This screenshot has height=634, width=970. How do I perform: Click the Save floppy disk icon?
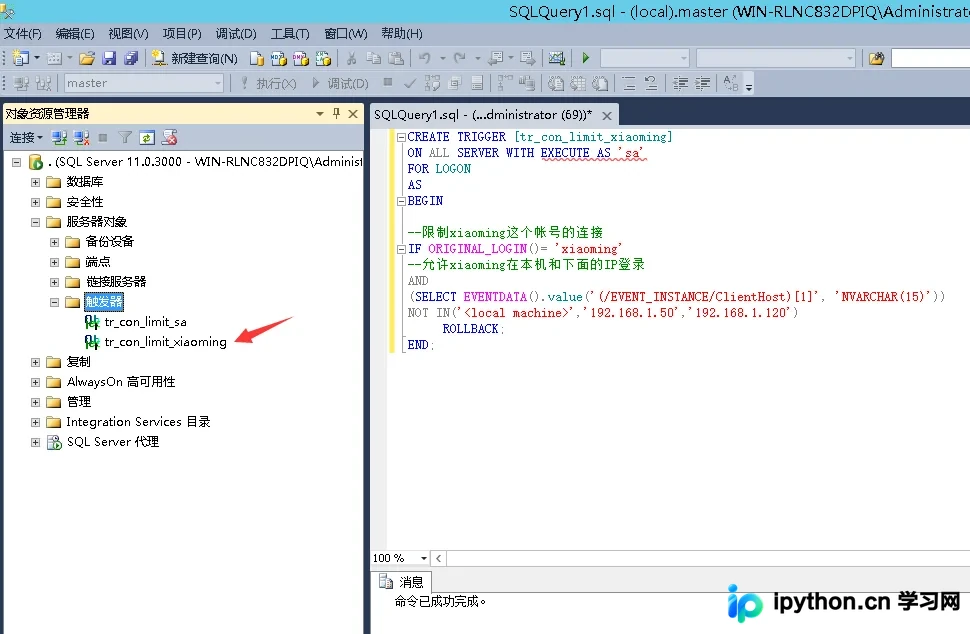(109, 58)
